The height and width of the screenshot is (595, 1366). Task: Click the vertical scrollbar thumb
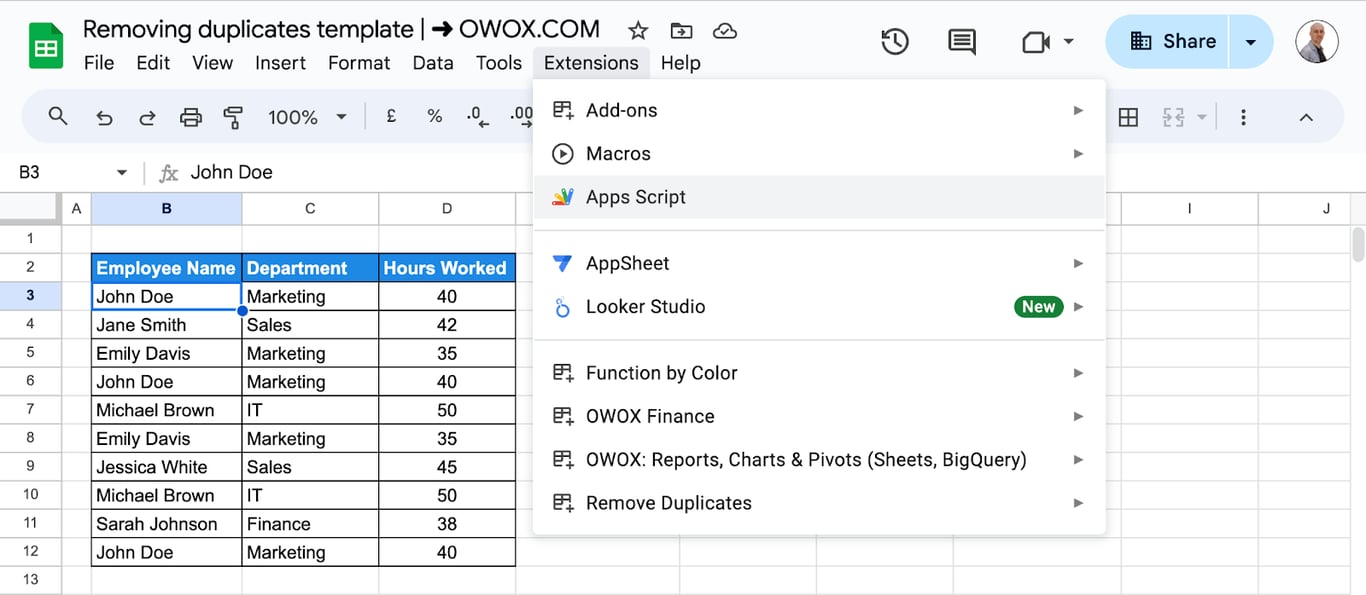point(1358,244)
